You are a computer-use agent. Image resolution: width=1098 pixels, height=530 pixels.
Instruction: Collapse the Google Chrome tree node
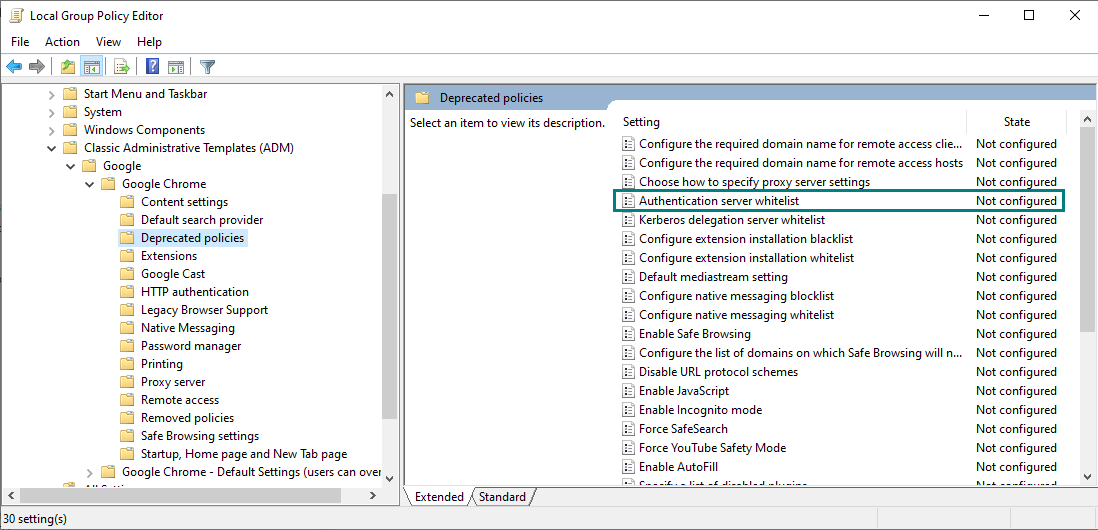coord(89,184)
